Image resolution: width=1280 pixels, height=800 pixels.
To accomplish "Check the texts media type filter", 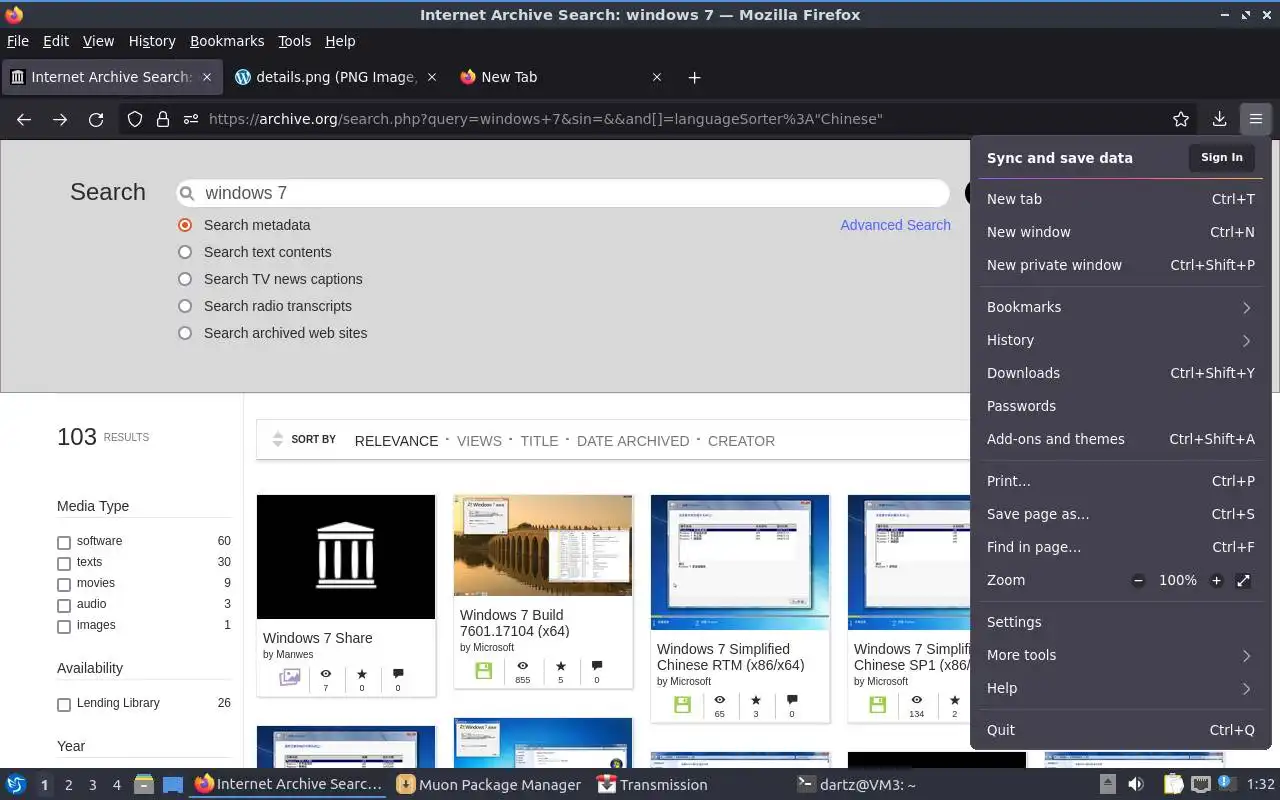I will 64,563.
